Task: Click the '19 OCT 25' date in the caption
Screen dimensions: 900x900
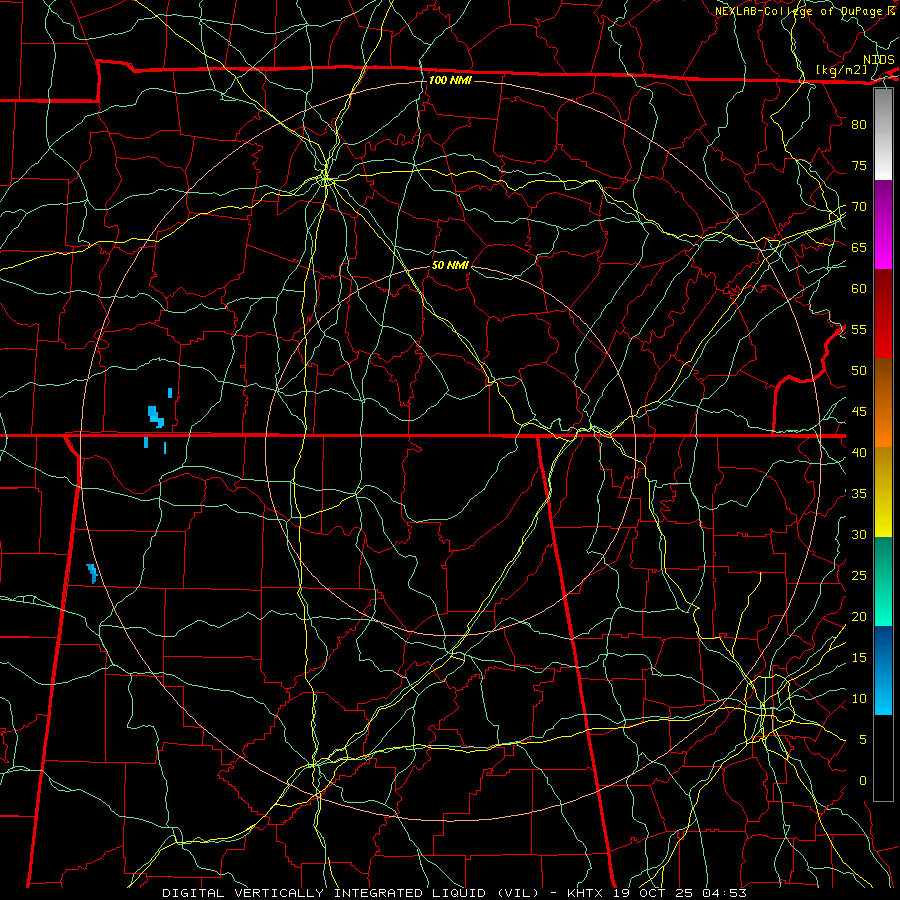Action: pyautogui.click(x=654, y=893)
